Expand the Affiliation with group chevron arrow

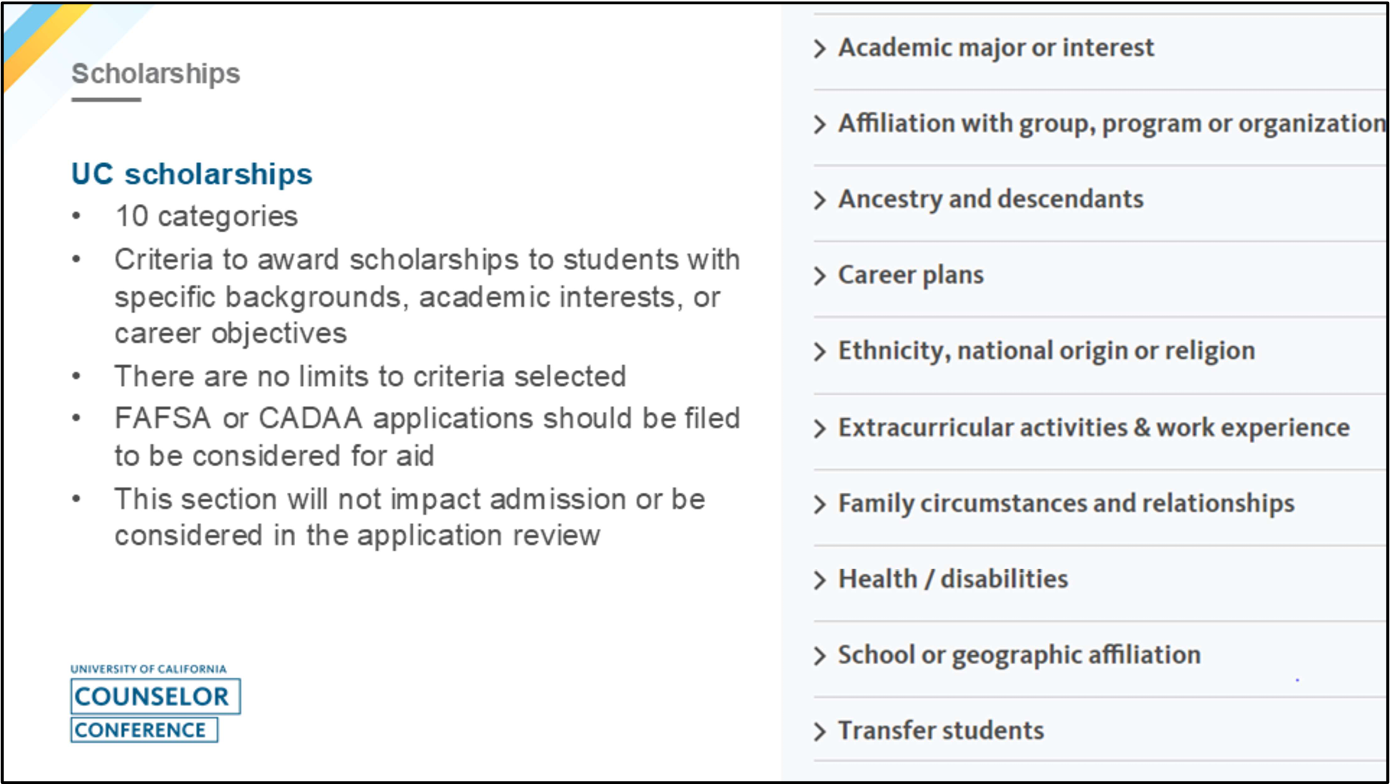(x=820, y=124)
